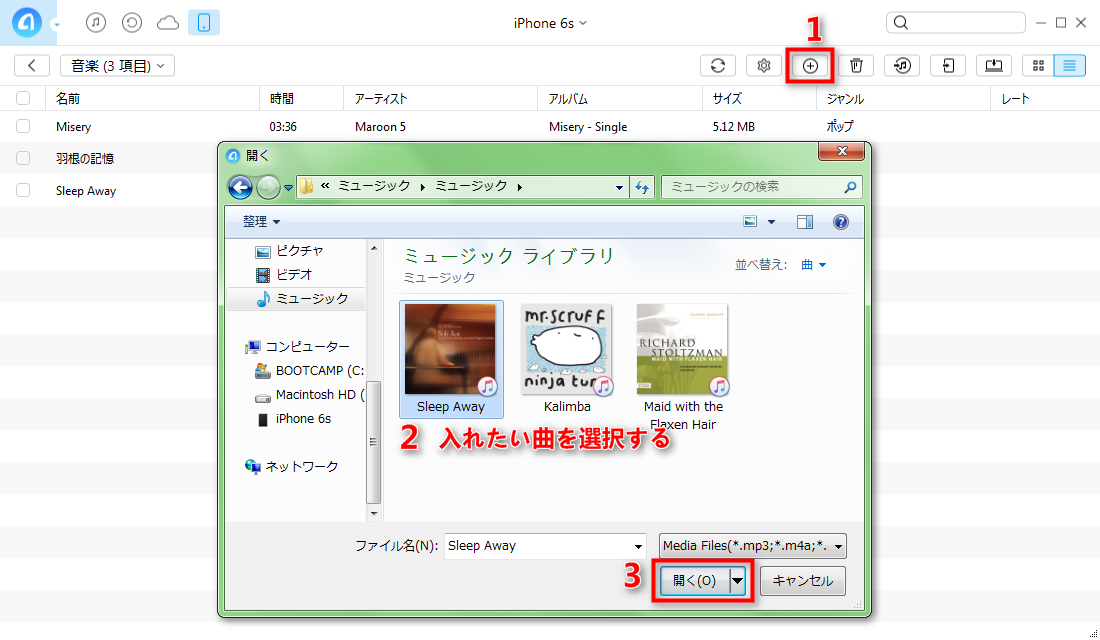
Task: Open Macintosh HD in sidebar
Action: tap(309, 394)
